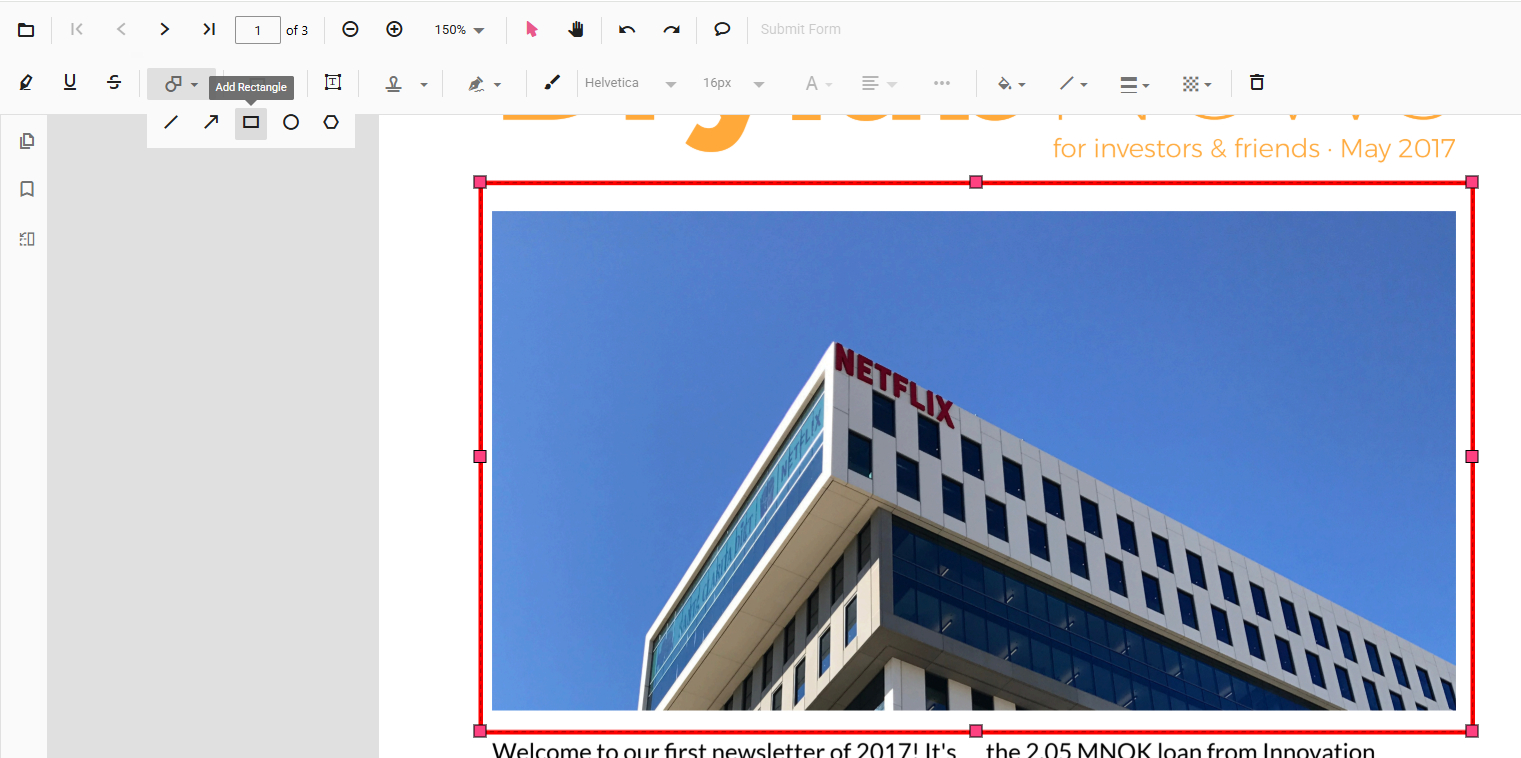The height and width of the screenshot is (758, 1521).
Task: Redo the last undone action
Action: click(x=671, y=29)
